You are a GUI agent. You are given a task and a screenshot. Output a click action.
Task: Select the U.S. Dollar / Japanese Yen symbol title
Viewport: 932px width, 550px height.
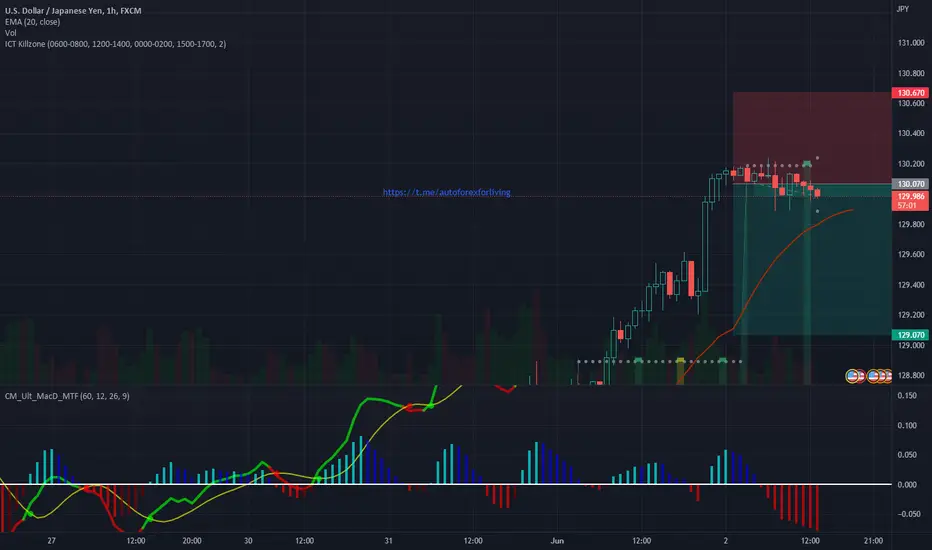(x=73, y=11)
